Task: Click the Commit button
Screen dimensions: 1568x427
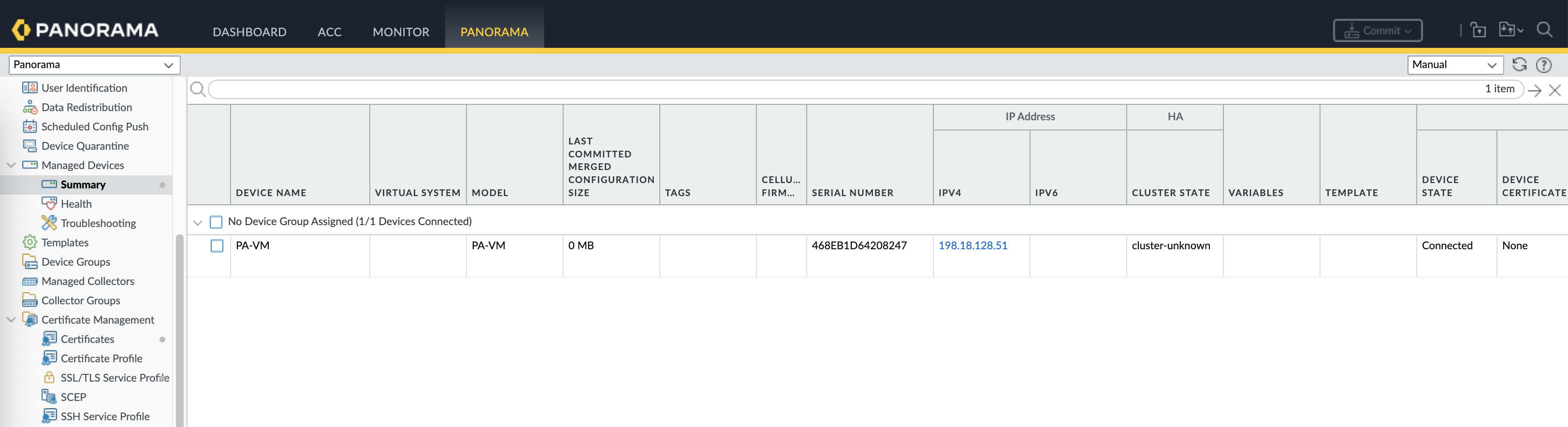Action: pyautogui.click(x=1377, y=30)
